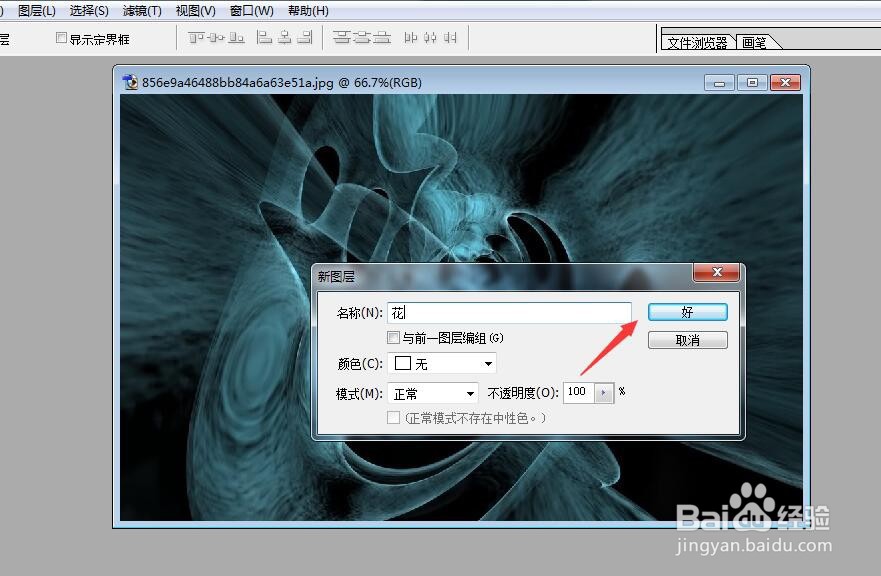Open the 窗口(W) menu
This screenshot has height=576, width=881.
[251, 11]
